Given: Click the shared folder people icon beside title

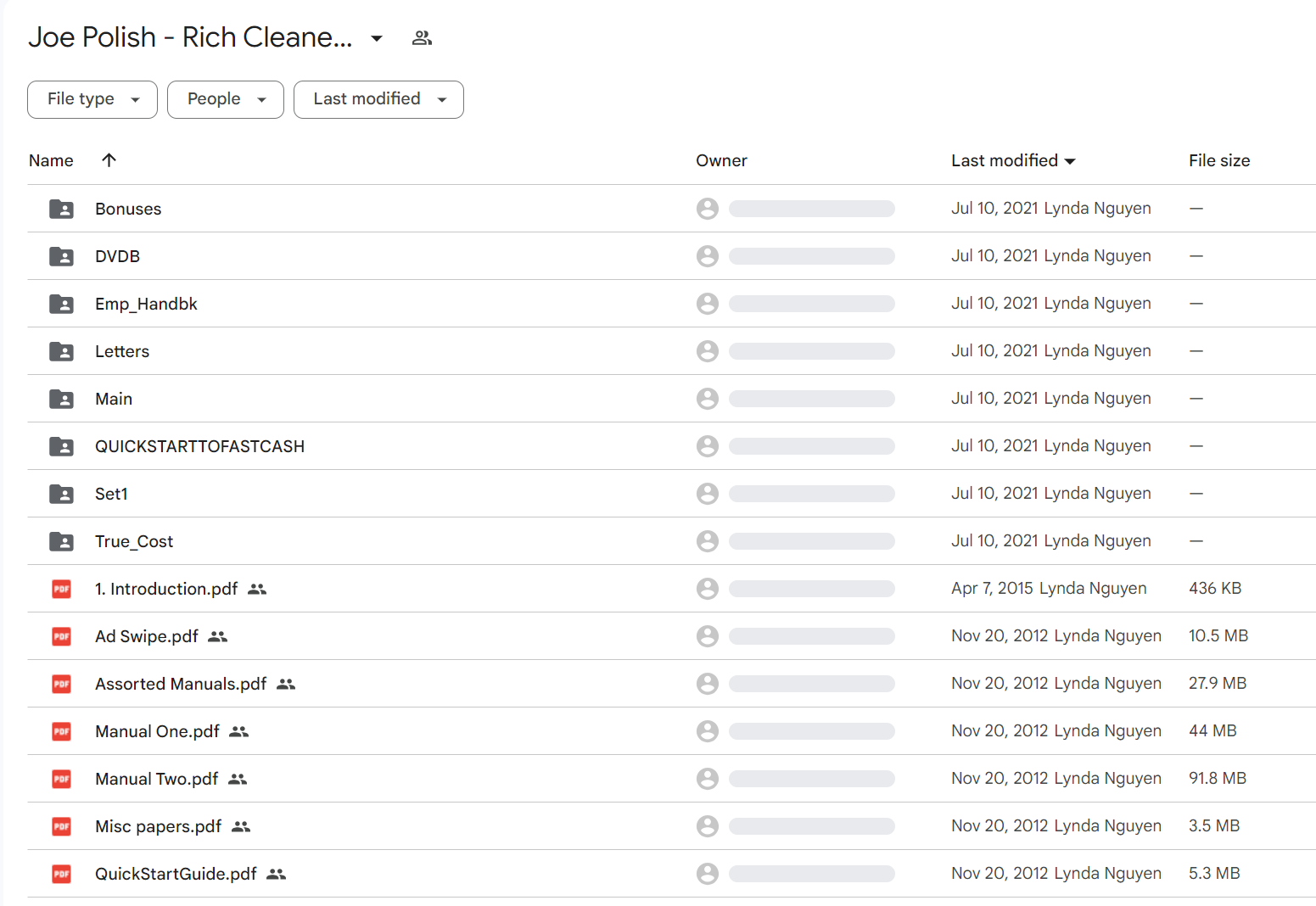Looking at the screenshot, I should click(x=422, y=38).
